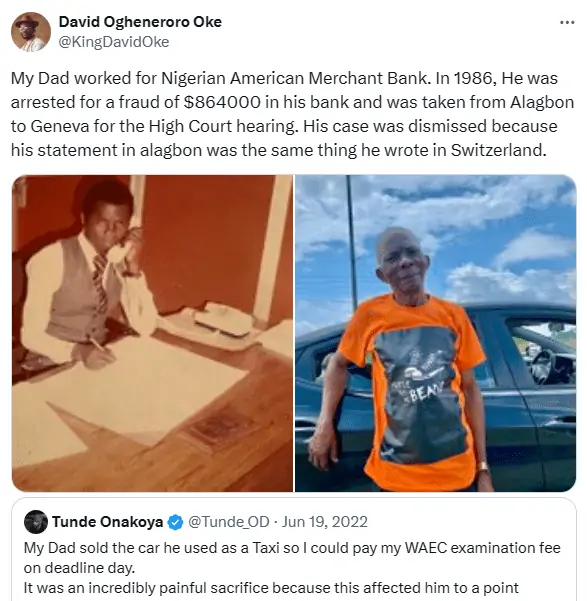
Task: View the orange t-shirt photo by car
Action: tap(436, 333)
